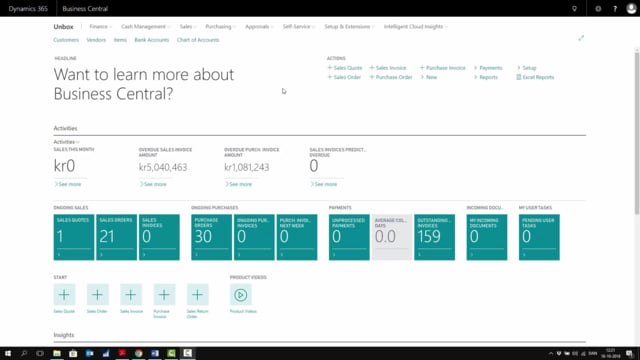Open the Customers tab link
Screen dimensions: 640x360
tap(66, 40)
